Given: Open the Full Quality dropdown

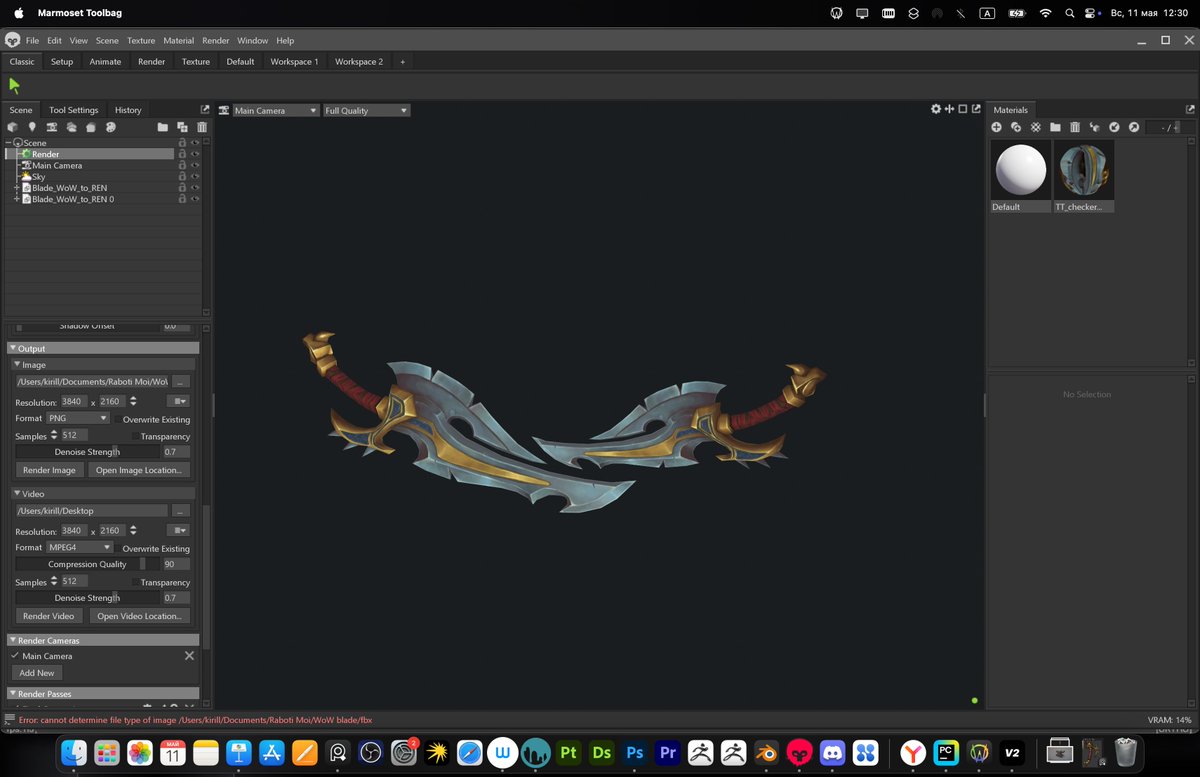Looking at the screenshot, I should point(366,110).
